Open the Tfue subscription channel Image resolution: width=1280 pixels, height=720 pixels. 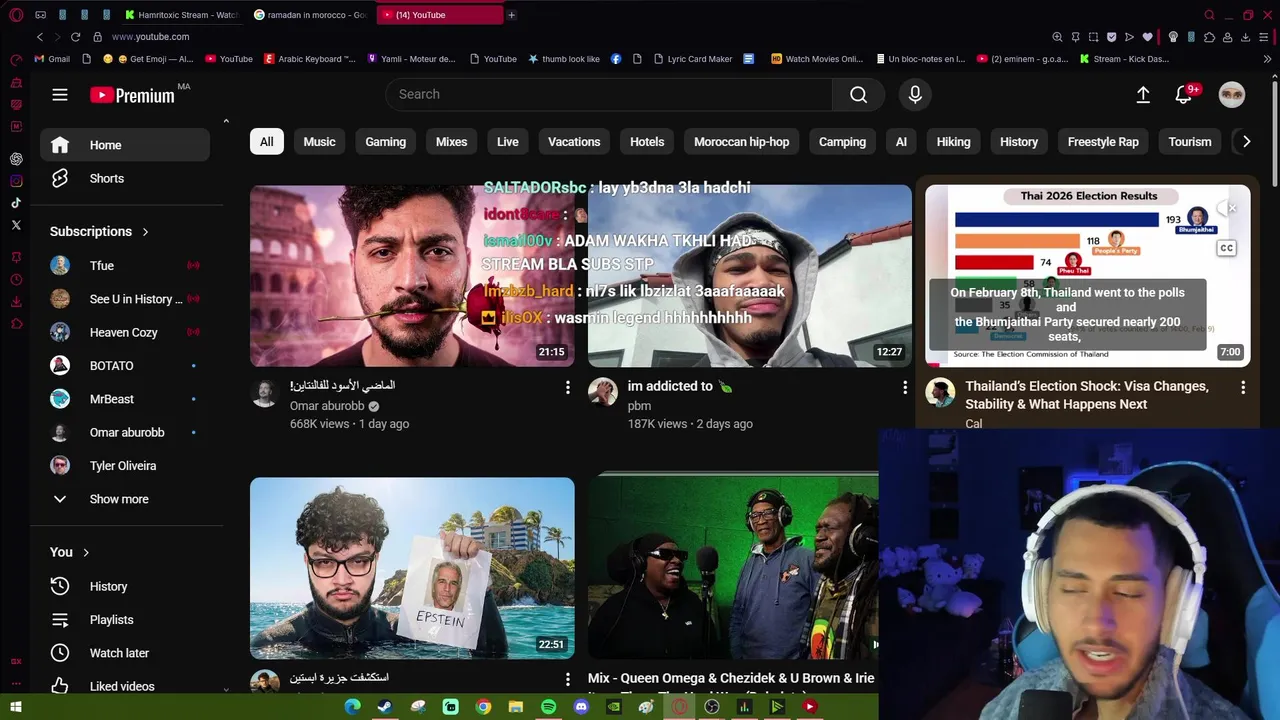[x=125, y=265]
